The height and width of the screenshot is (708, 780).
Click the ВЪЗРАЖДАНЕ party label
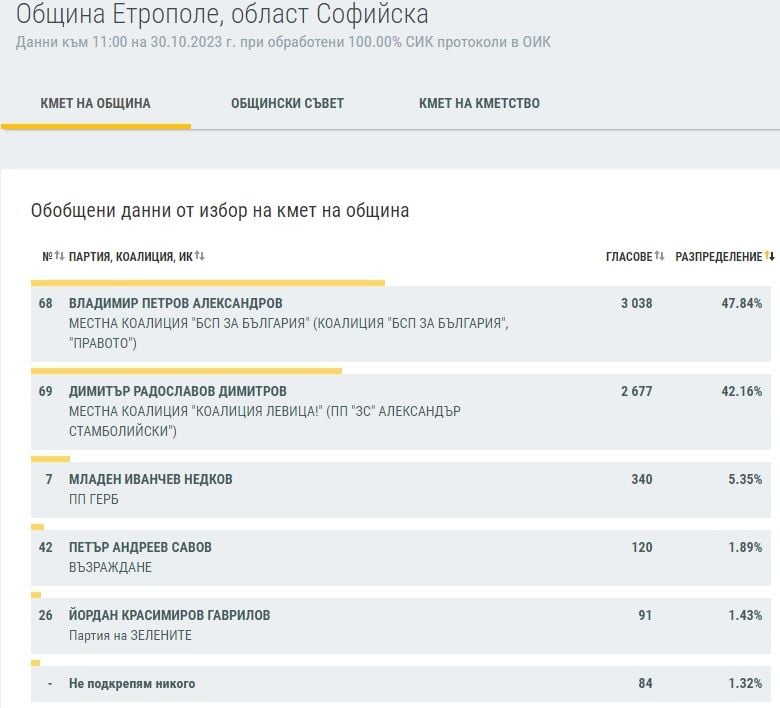pyautogui.click(x=110, y=568)
